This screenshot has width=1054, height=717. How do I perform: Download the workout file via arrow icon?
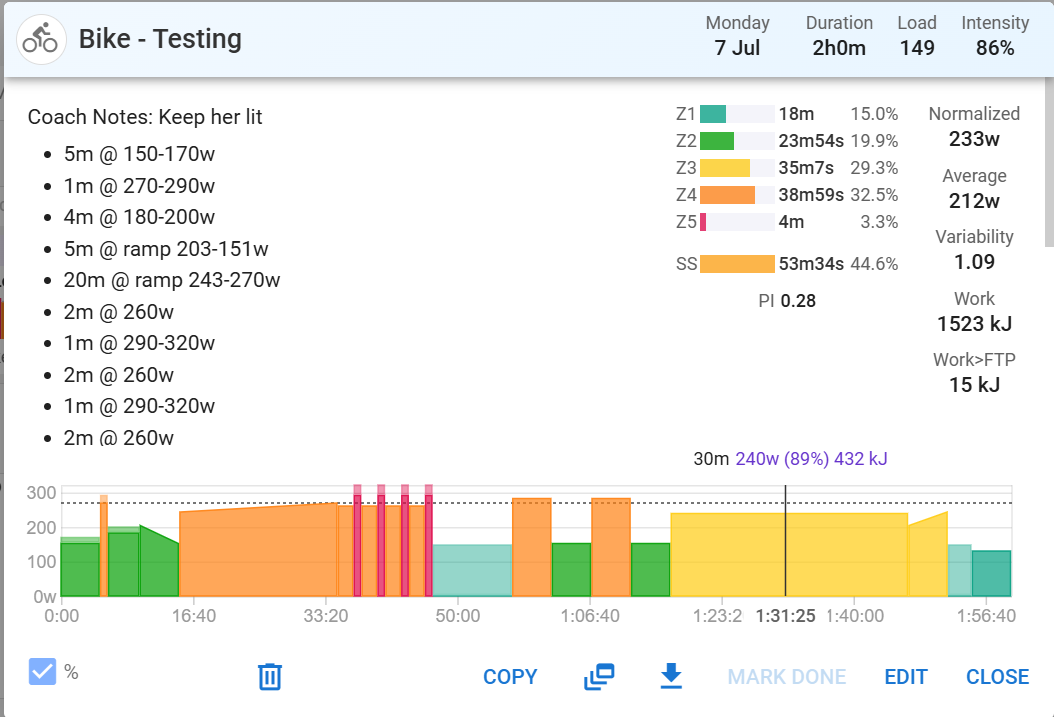pyautogui.click(x=671, y=677)
